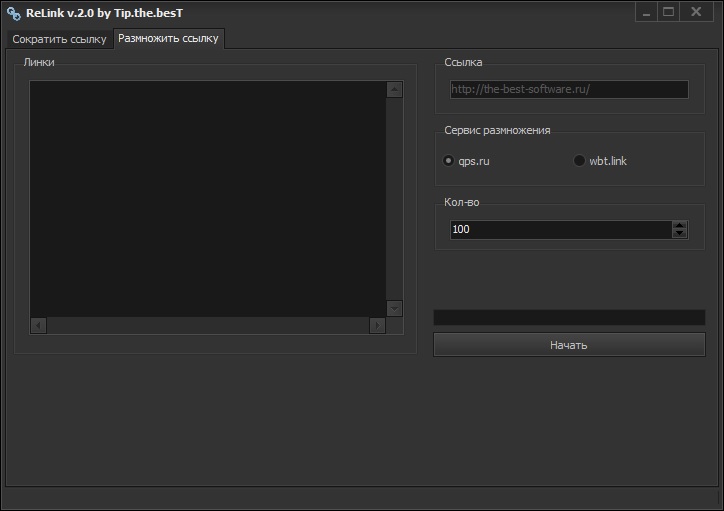Viewport: 724px width, 511px height.
Task: Click the progress bar above Начать
Action: click(x=568, y=317)
